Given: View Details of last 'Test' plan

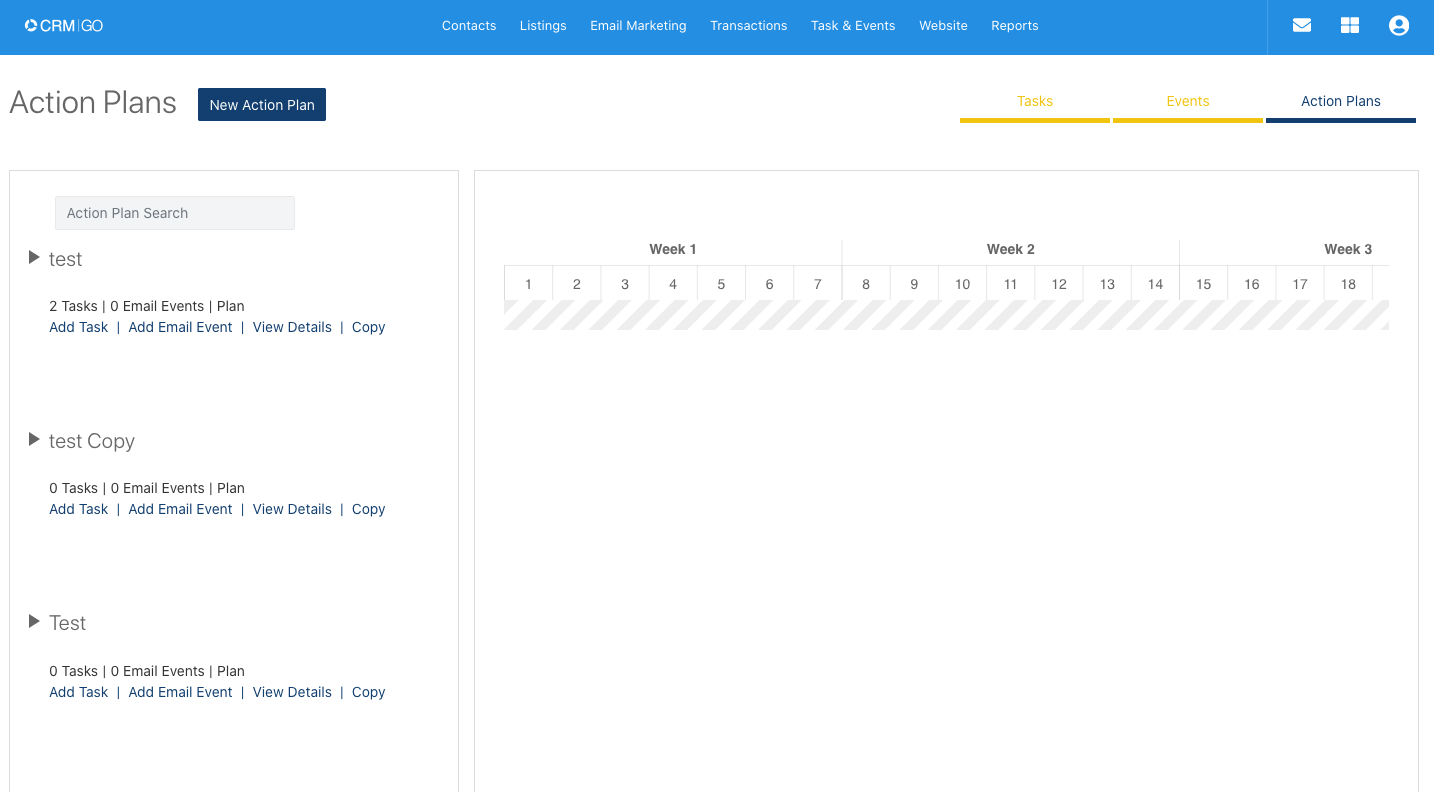Looking at the screenshot, I should click(x=292, y=692).
